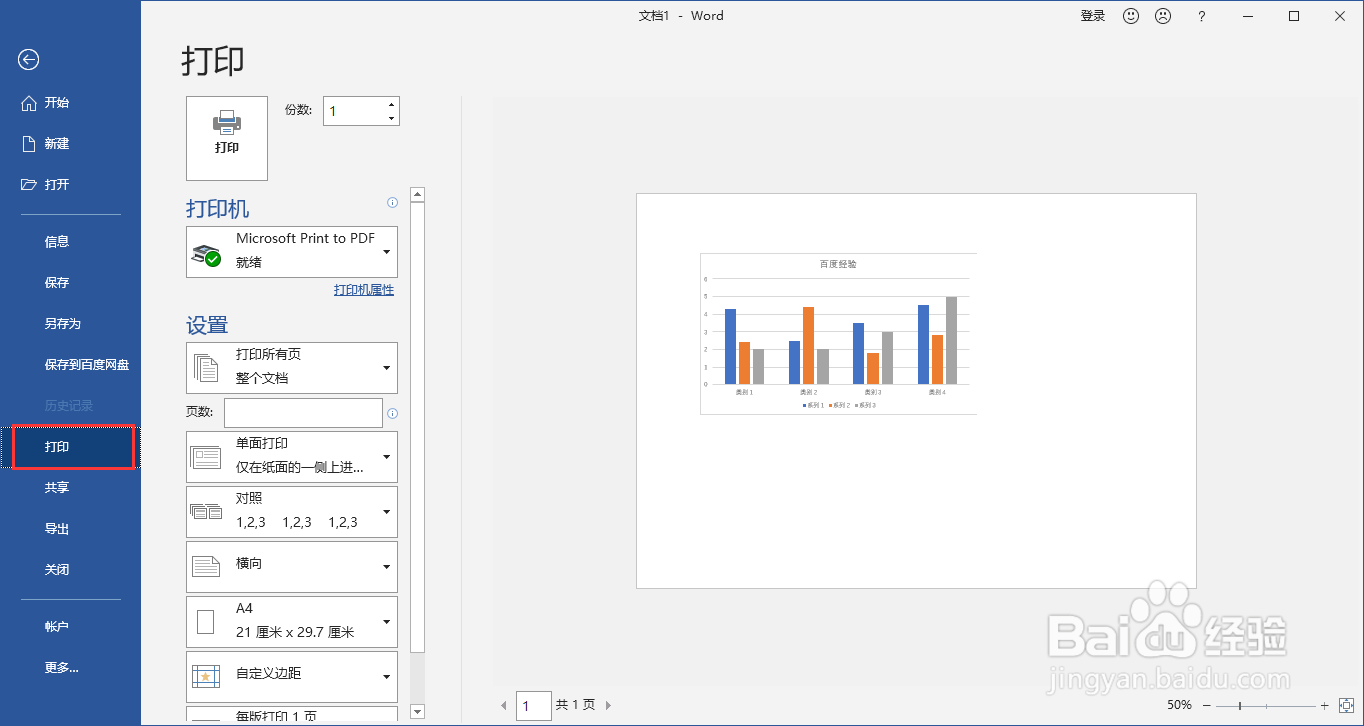
Task: Open the 打印机属性 link
Action: 364,290
